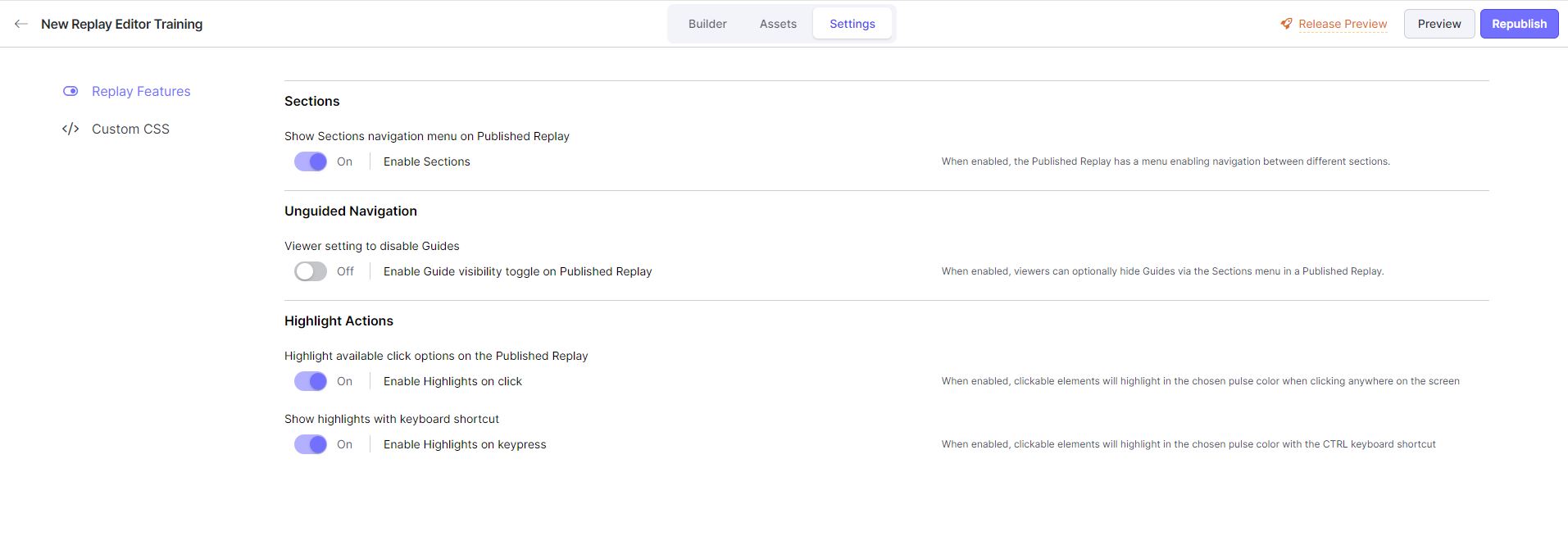Open Custom CSS in the sidebar
This screenshot has height=541, width=1568.
point(130,129)
